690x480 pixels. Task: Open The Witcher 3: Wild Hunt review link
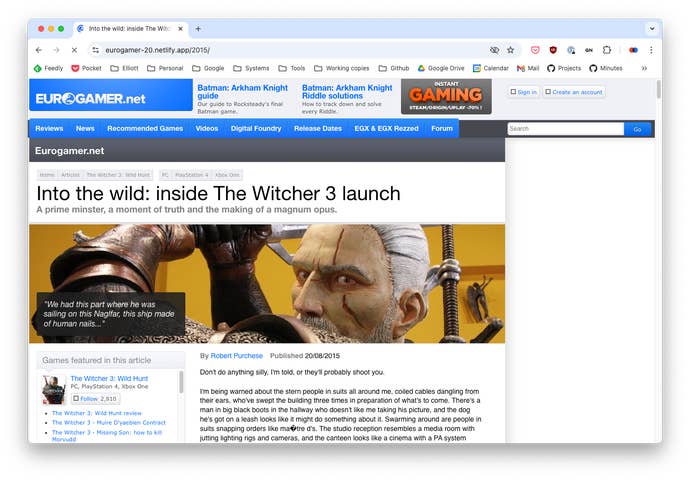coord(97,414)
